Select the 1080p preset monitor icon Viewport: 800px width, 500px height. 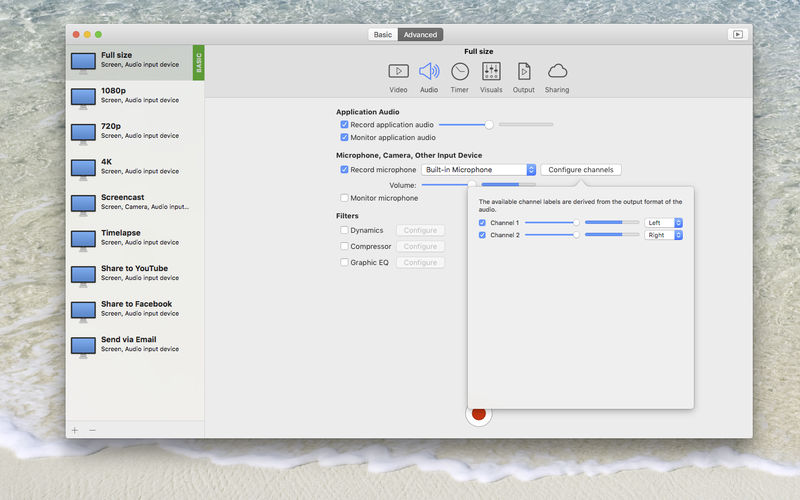pos(83,98)
